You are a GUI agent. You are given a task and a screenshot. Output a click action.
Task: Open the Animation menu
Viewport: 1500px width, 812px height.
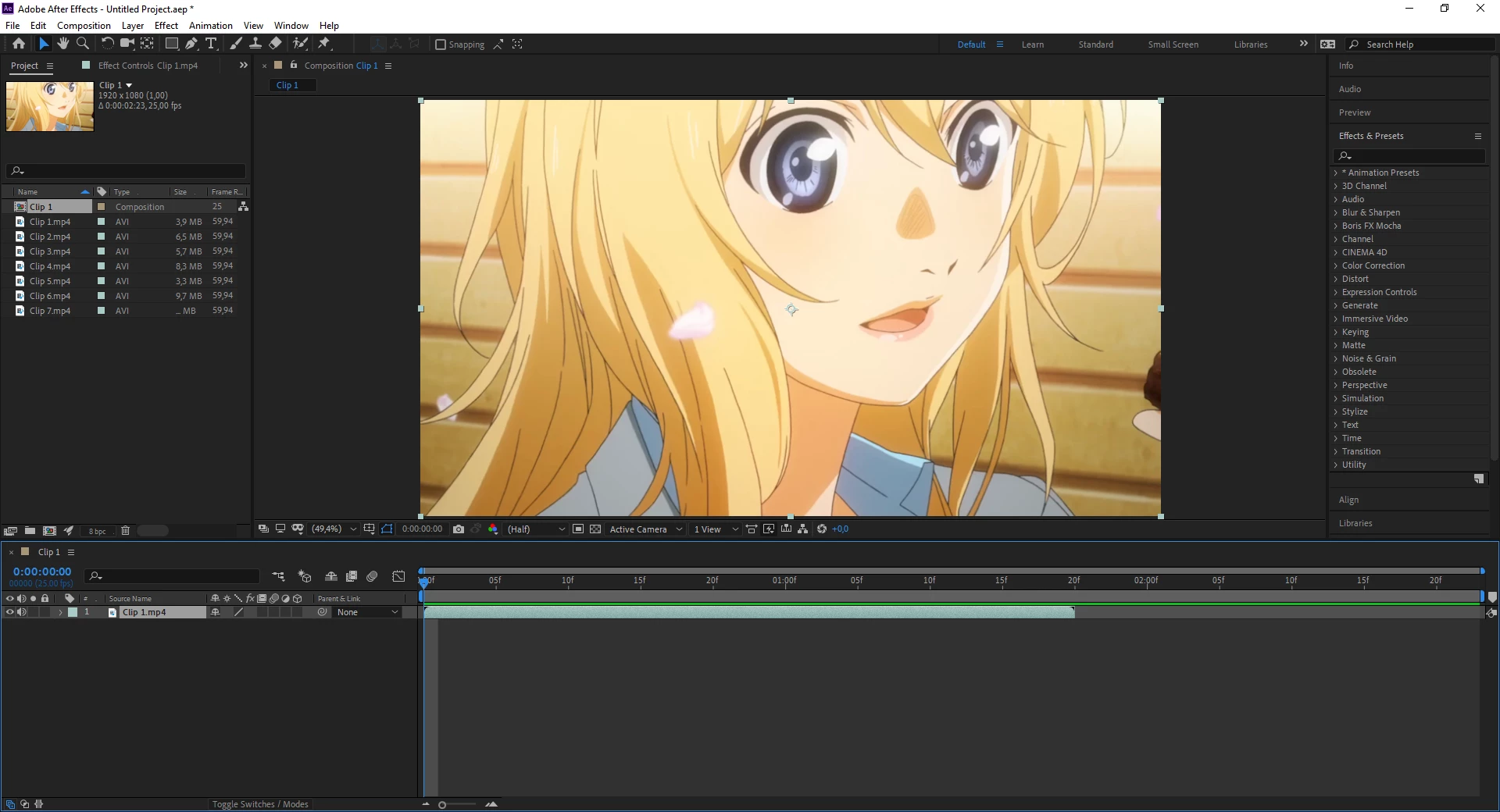click(x=211, y=25)
